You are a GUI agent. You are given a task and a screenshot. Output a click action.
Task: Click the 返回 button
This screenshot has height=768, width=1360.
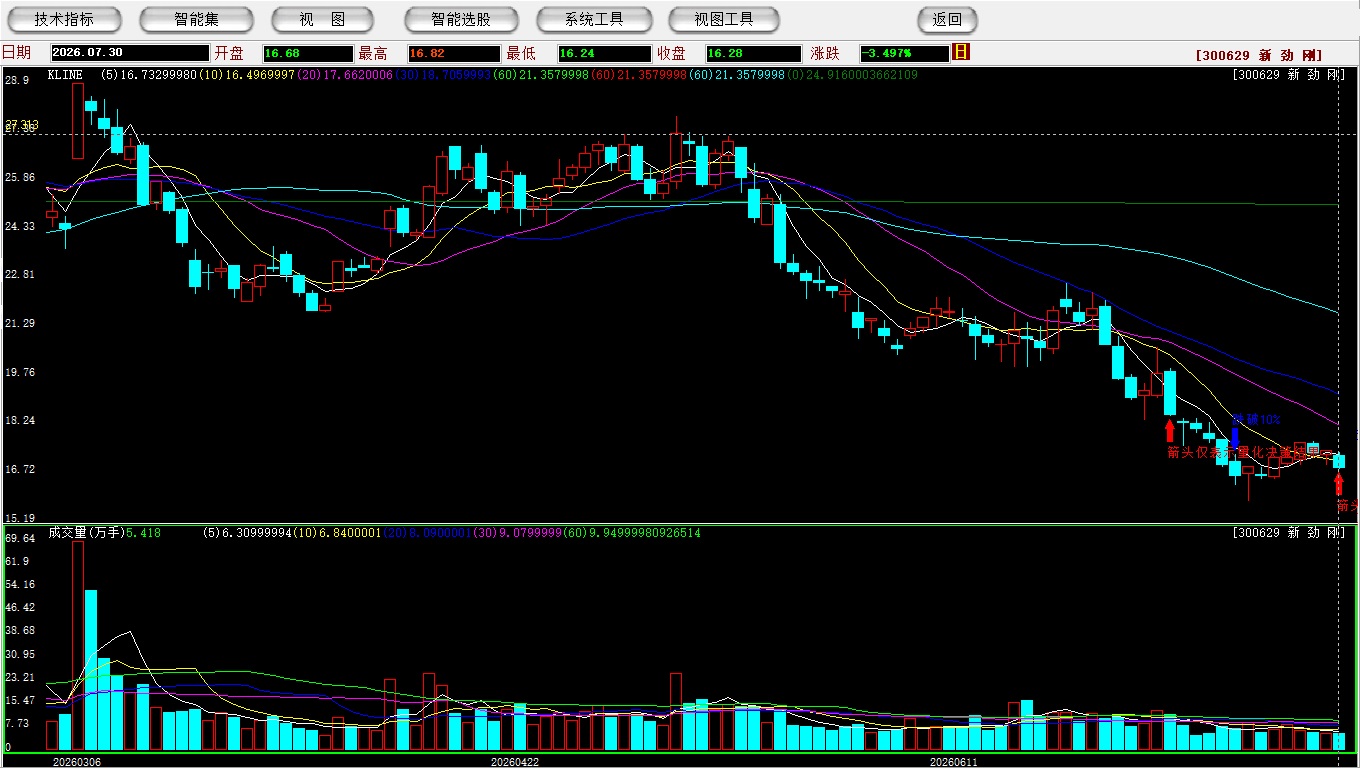tap(947, 19)
